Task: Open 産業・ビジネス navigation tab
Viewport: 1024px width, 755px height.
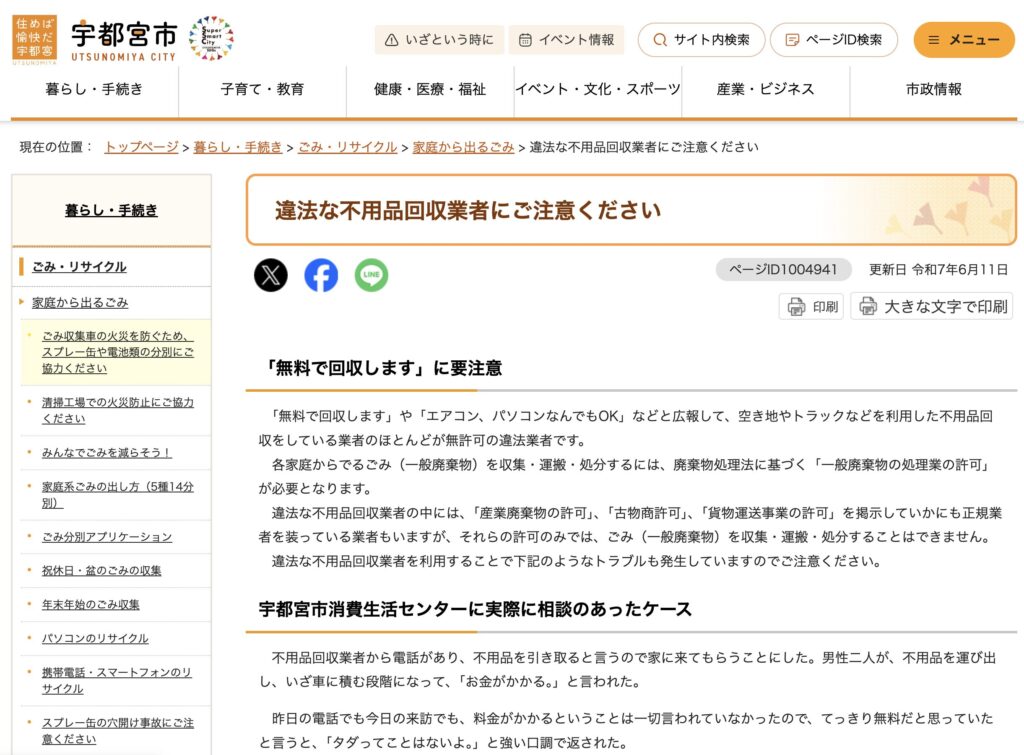Action: (765, 89)
